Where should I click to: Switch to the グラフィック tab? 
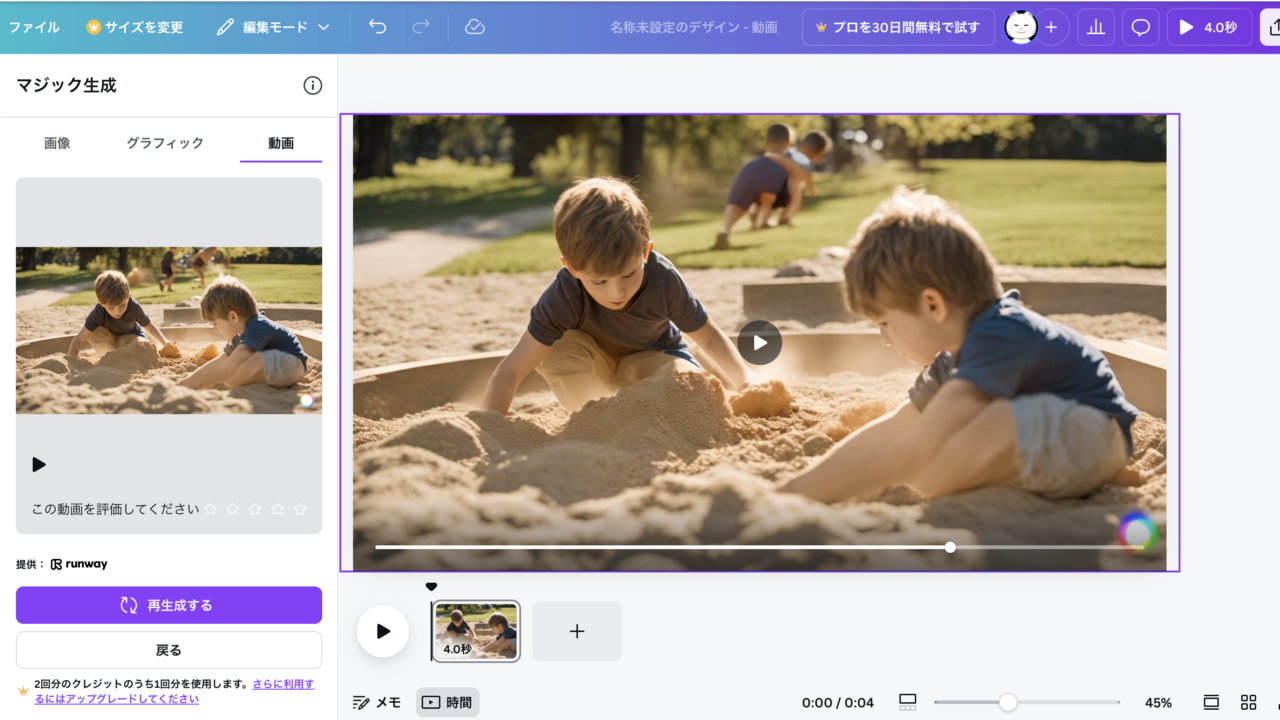point(165,143)
